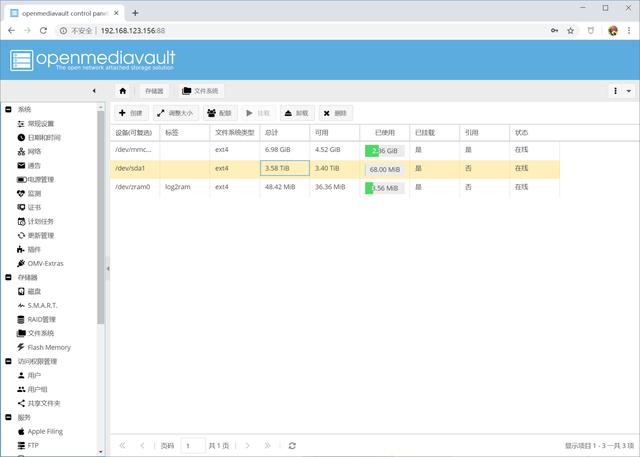Select 文件系统 in the sidebar tree
The height and width of the screenshot is (457, 640).
(36, 333)
